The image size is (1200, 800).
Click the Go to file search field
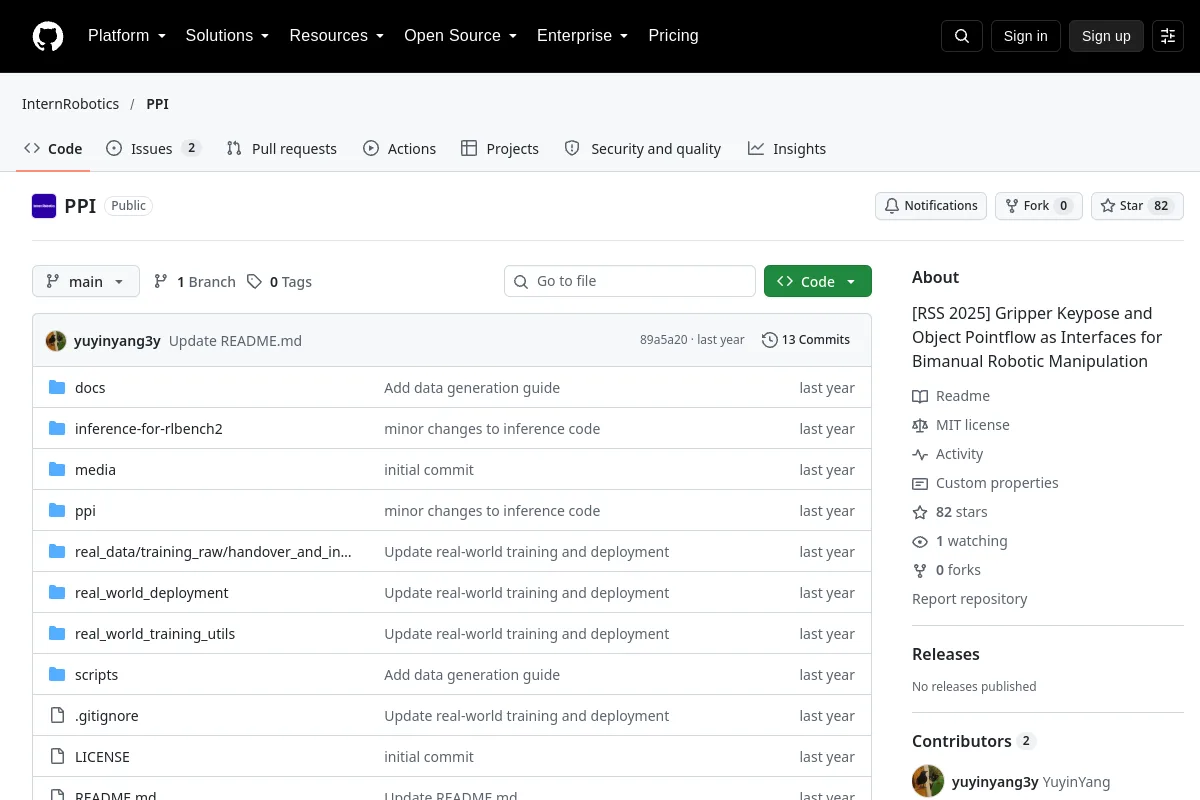tap(630, 282)
